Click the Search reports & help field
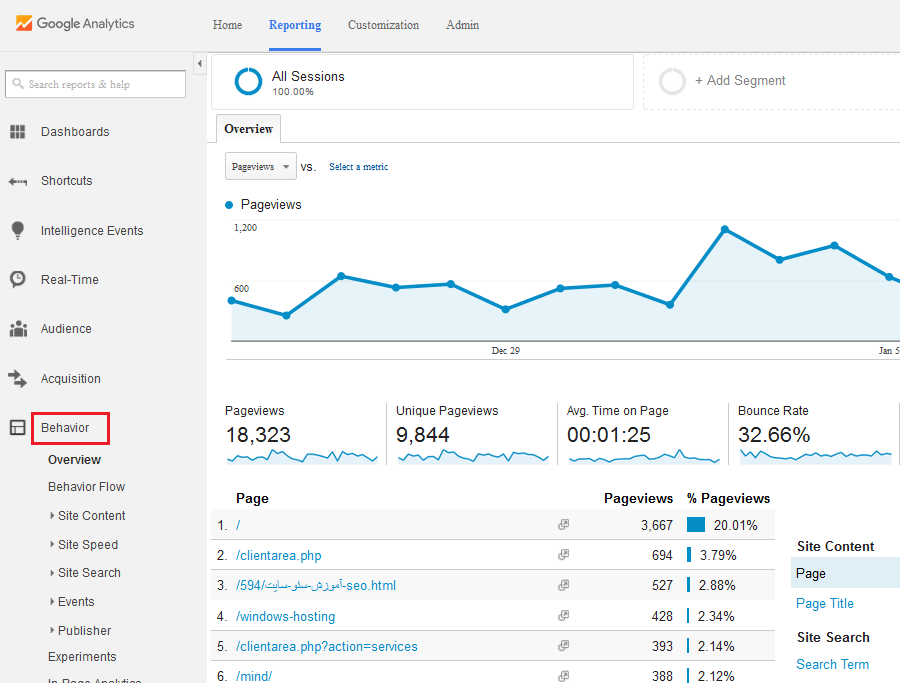The width and height of the screenshot is (900, 683). (95, 84)
